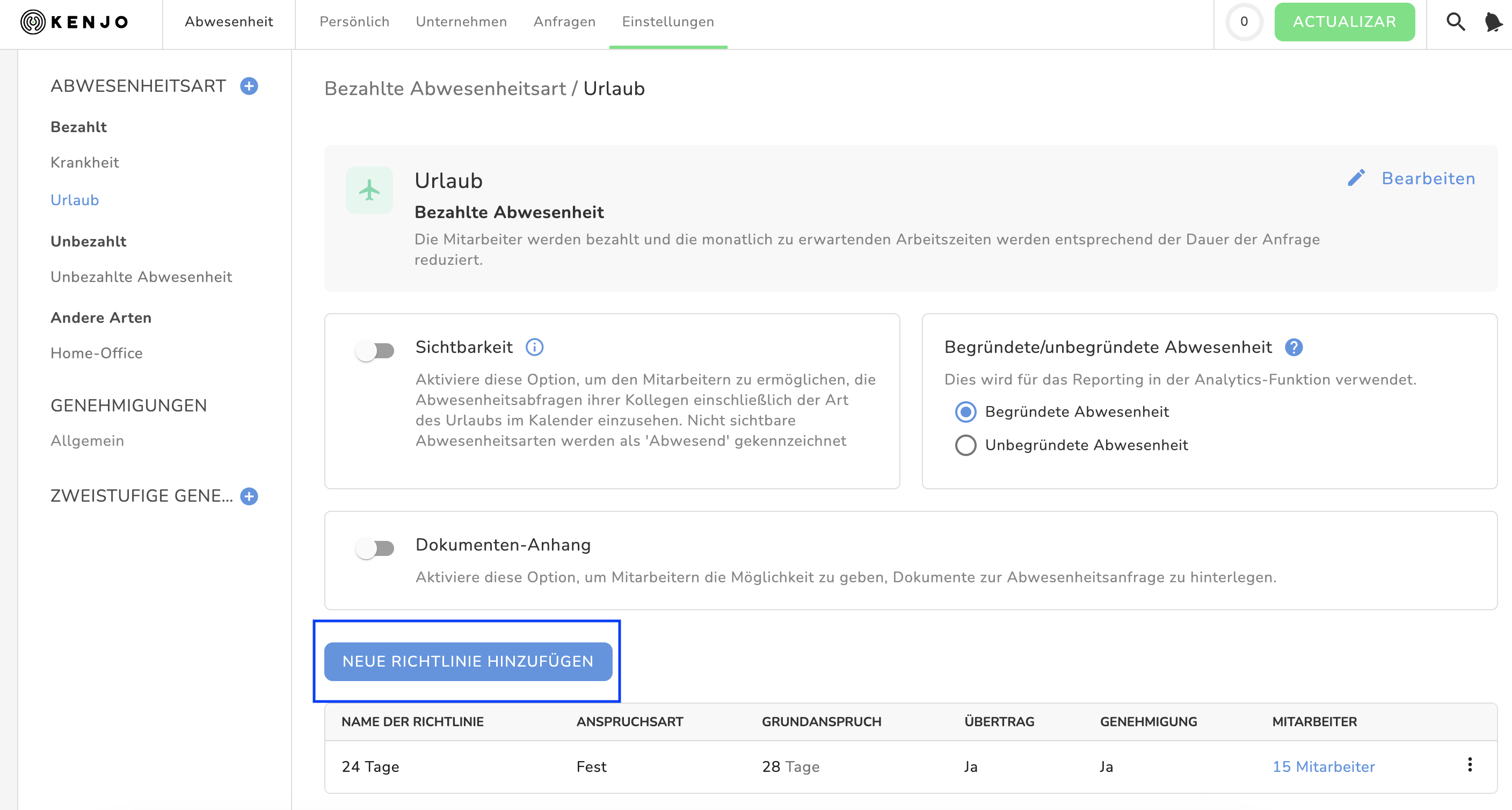Add new Abwesenheitsart with plus icon

coord(249,86)
